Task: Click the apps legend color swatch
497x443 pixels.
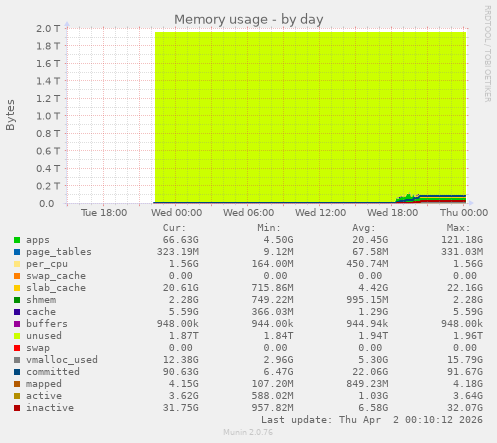Action: coord(17,240)
